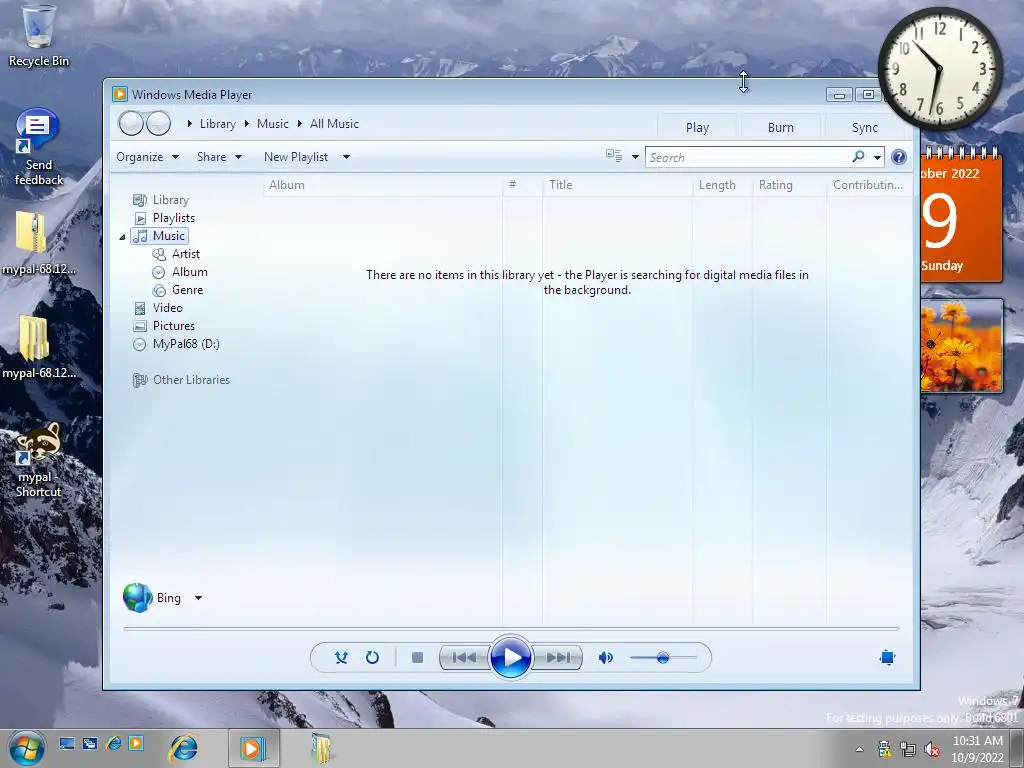
Task: Sort by the Length column header
Action: click(x=722, y=185)
